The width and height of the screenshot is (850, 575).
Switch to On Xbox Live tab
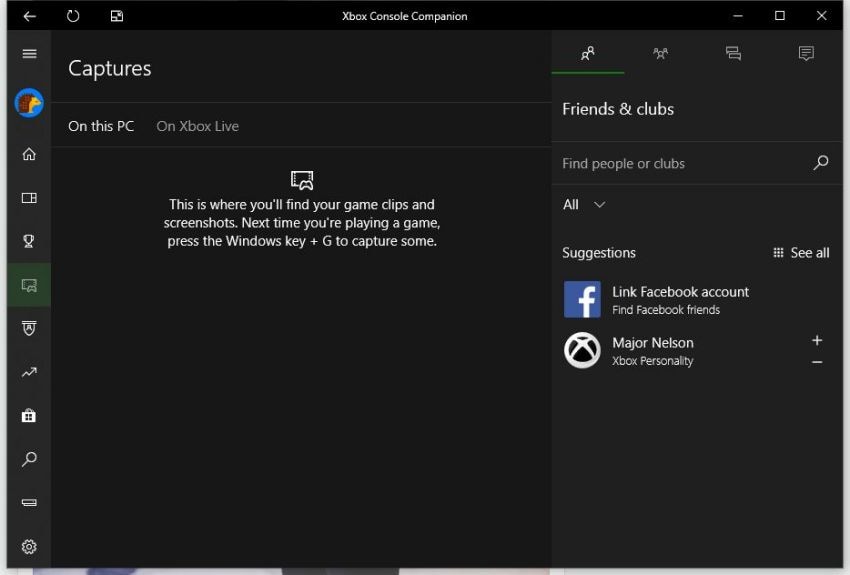tap(197, 126)
